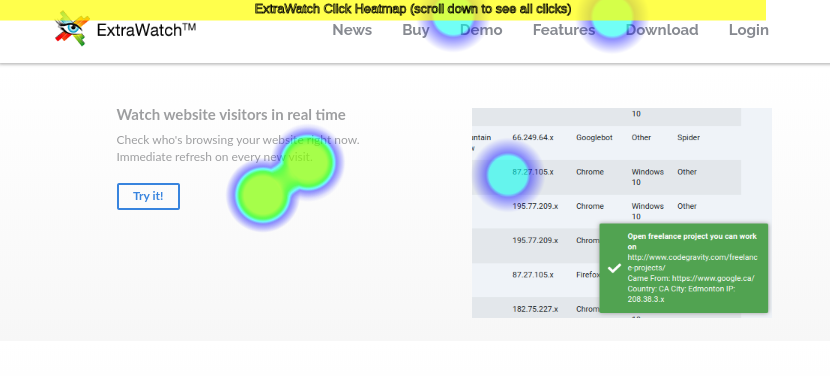
Task: Click the Googlebot row in visitor table
Action: coord(606,142)
